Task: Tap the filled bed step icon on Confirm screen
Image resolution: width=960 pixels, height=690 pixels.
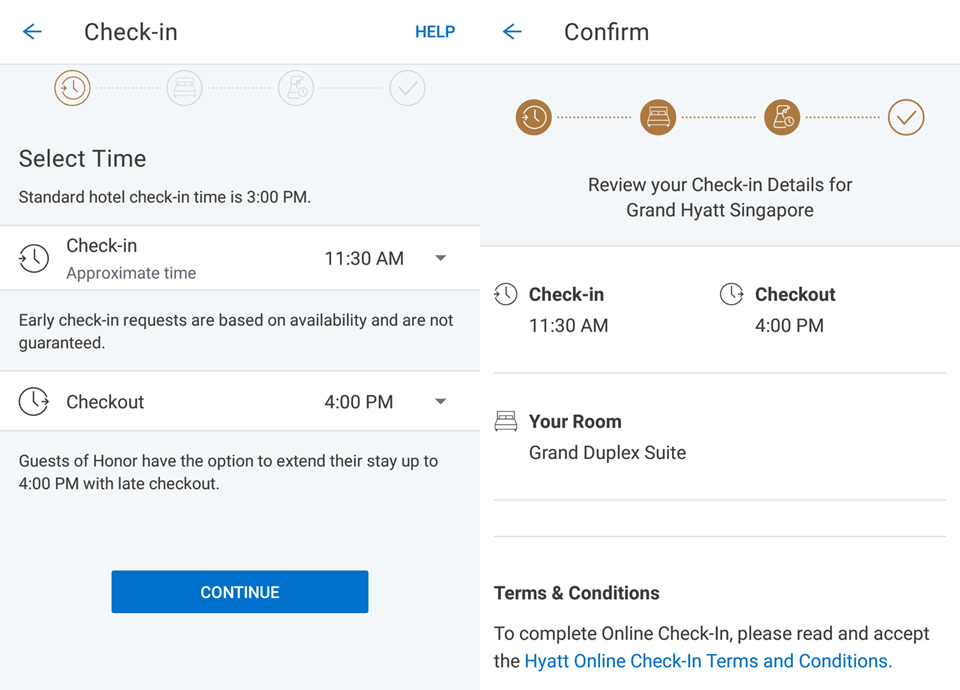Action: click(658, 117)
